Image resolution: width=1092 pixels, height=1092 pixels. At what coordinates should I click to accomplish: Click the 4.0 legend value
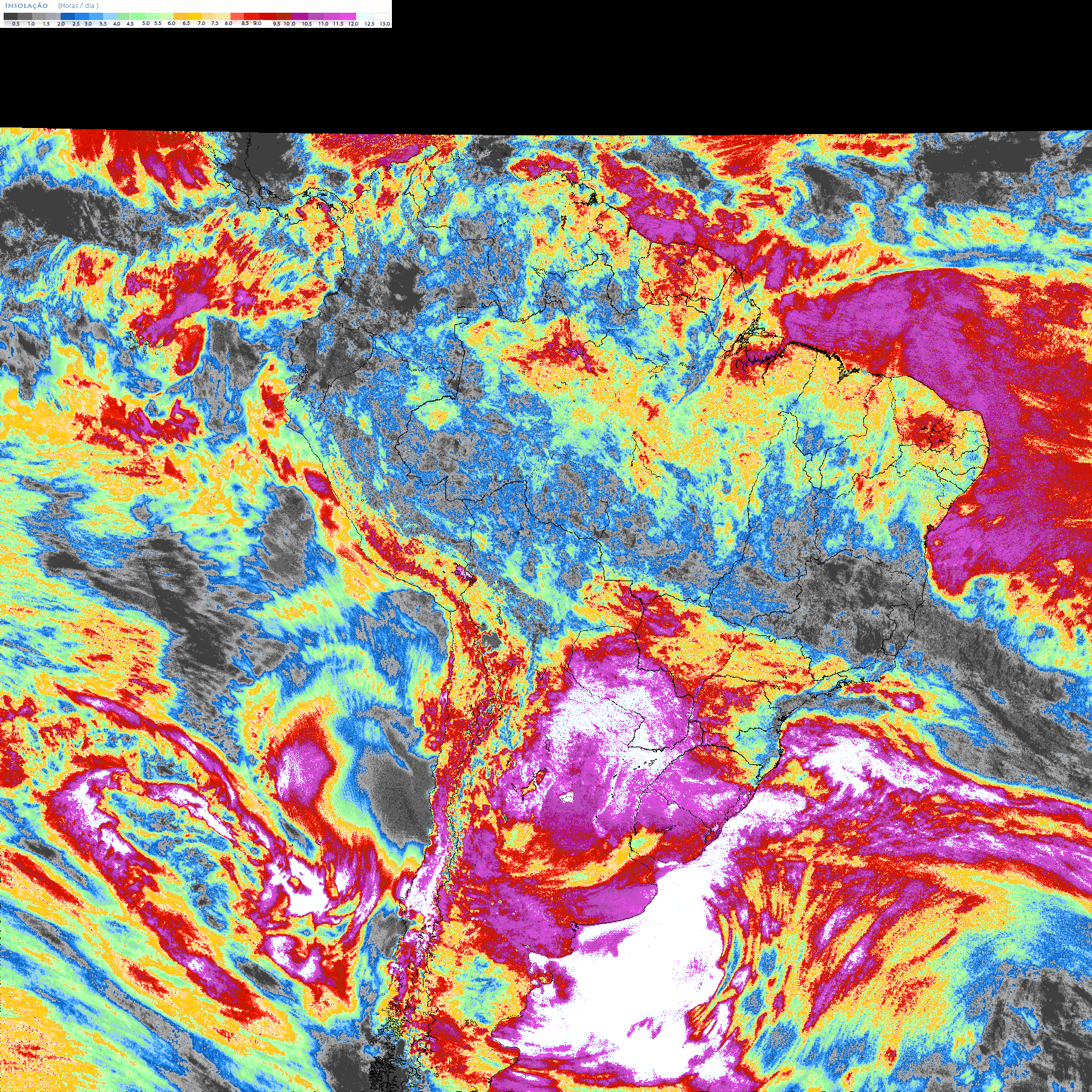[116, 24]
